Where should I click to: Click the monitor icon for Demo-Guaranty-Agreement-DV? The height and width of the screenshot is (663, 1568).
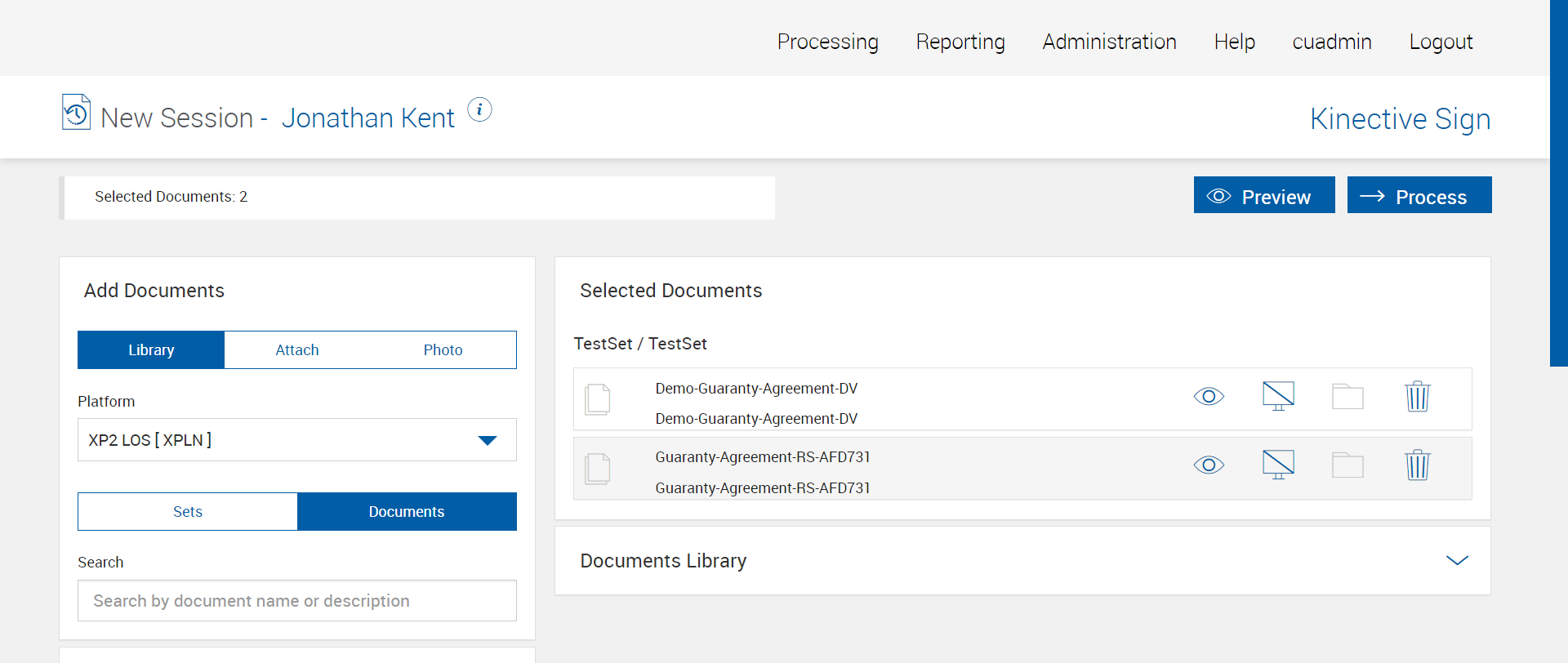(1278, 396)
